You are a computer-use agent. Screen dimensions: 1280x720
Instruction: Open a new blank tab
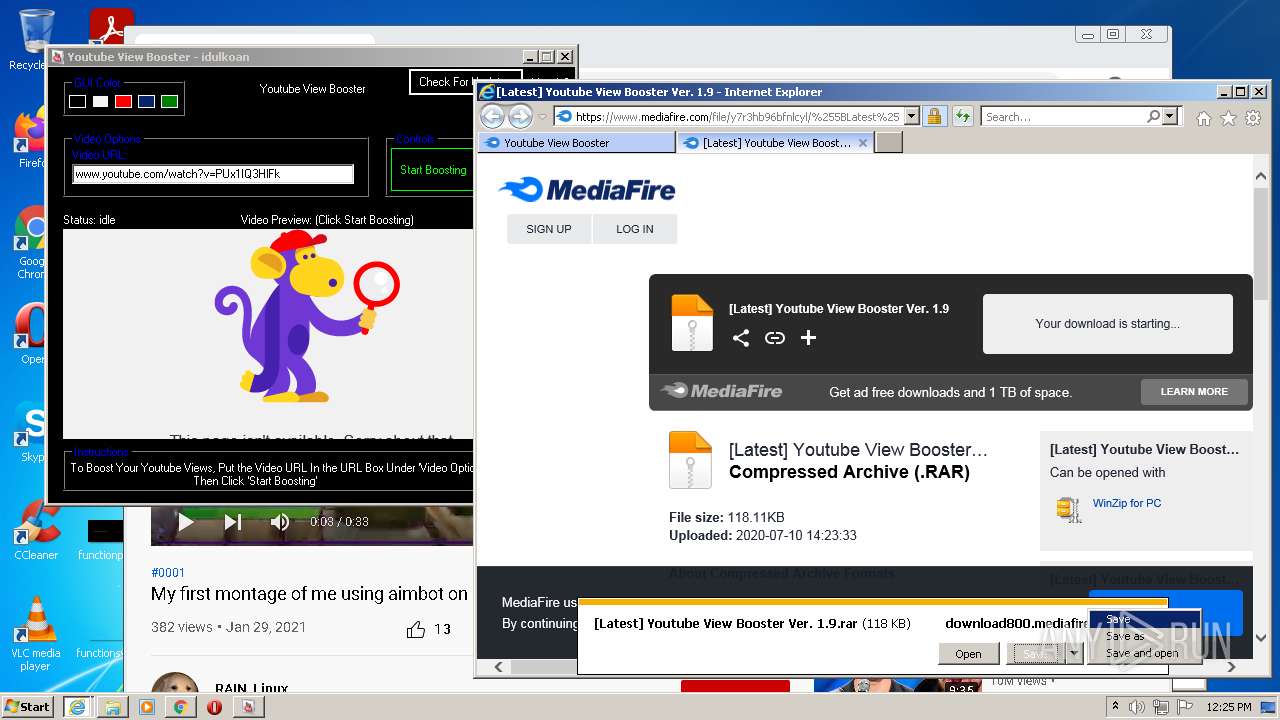[x=889, y=143]
